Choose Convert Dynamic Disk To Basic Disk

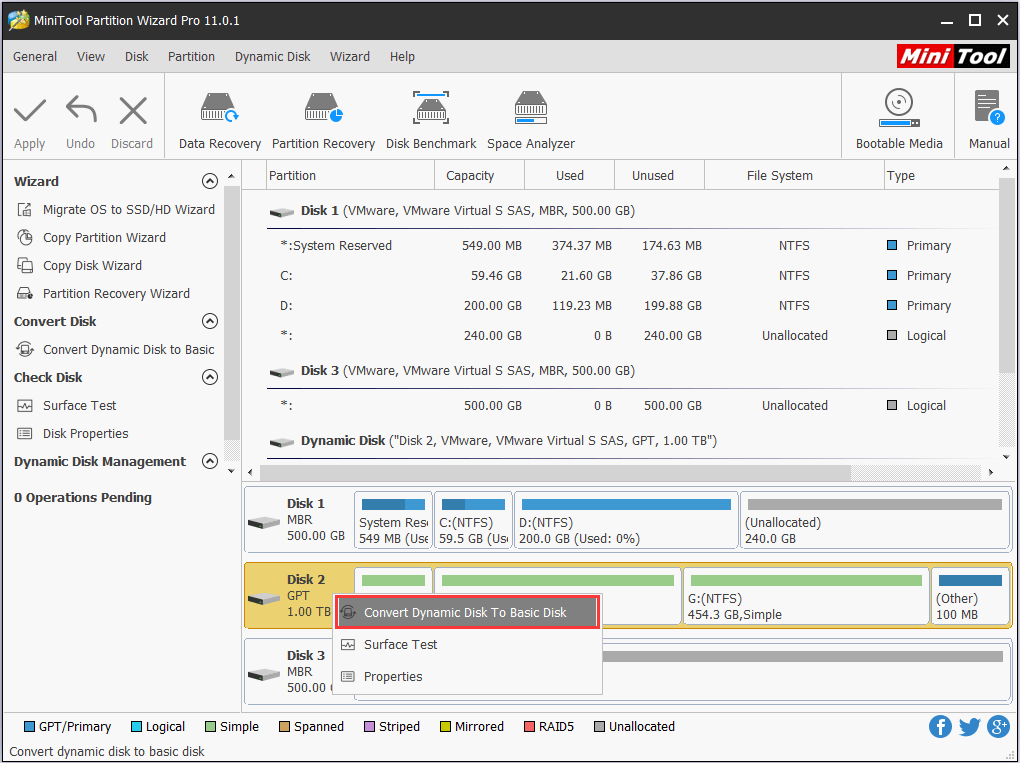point(466,613)
